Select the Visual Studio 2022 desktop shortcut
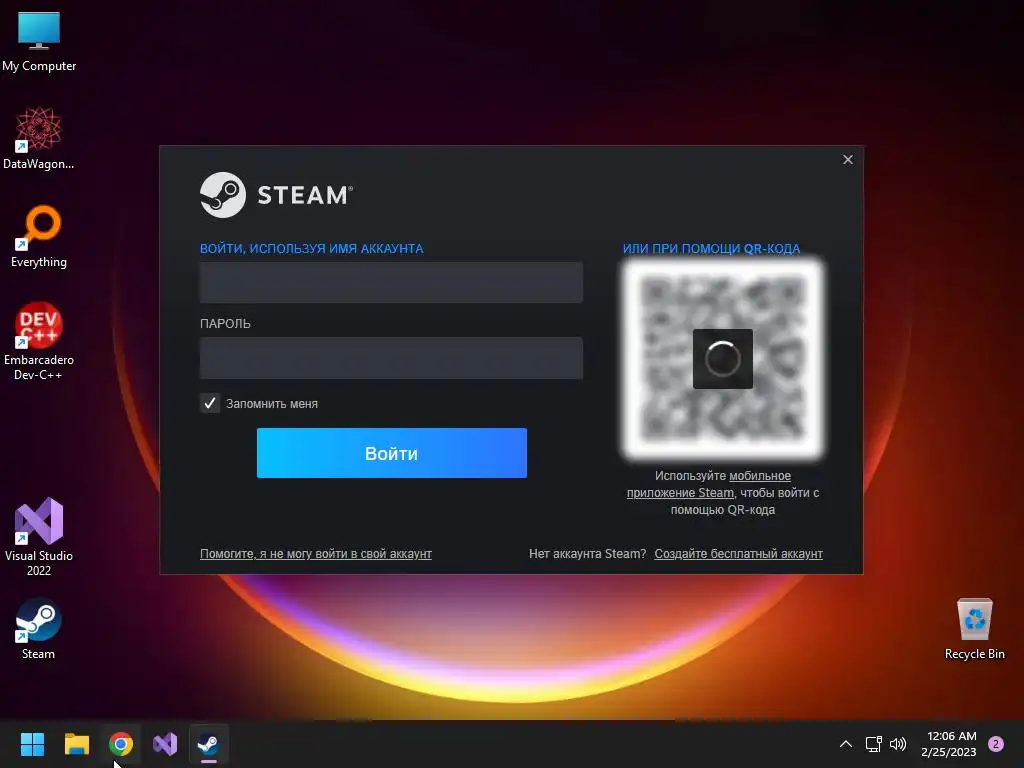1024x768 pixels. click(x=39, y=537)
